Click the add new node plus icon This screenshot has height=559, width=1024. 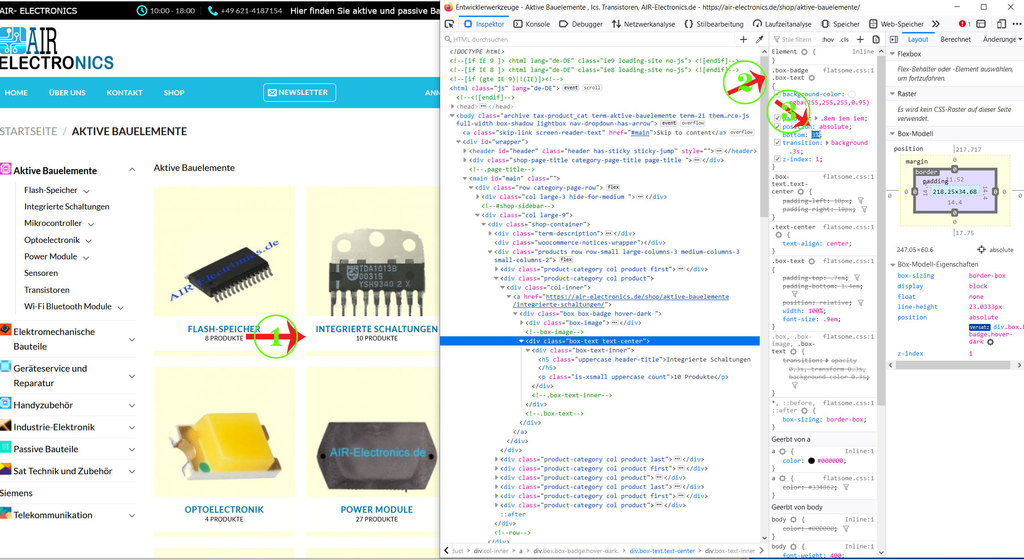(x=743, y=39)
